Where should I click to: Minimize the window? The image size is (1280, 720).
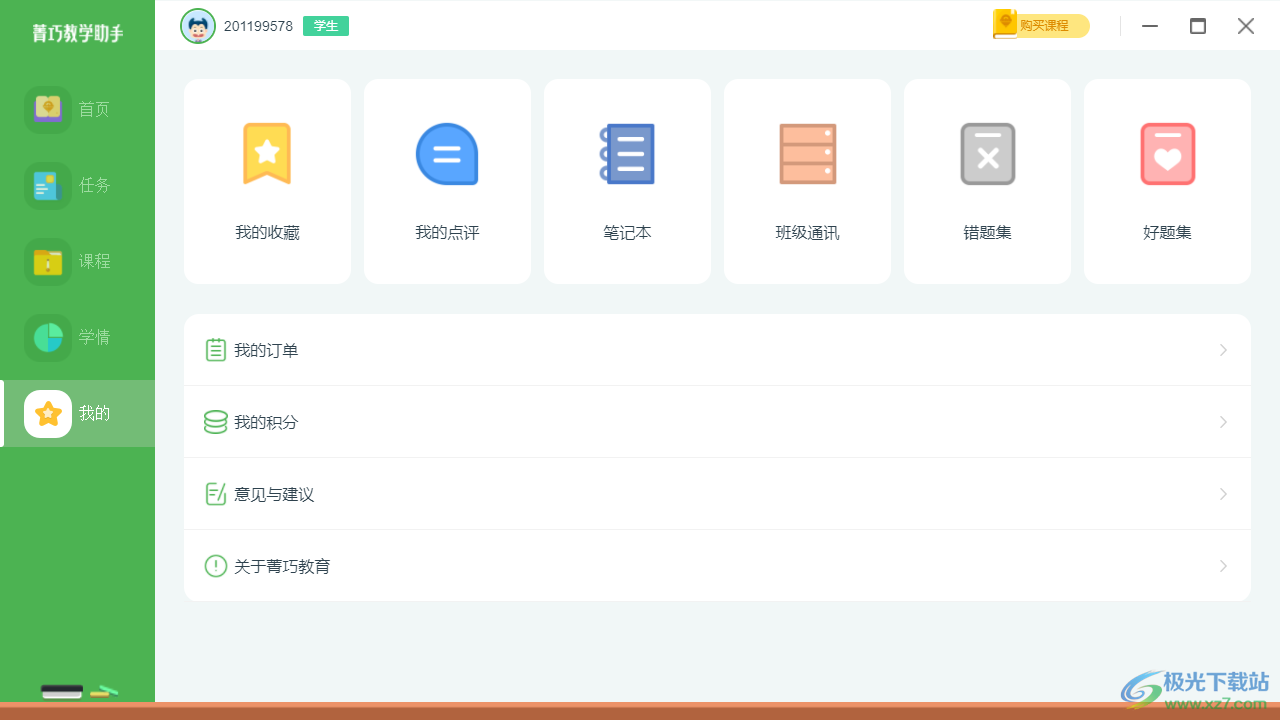[1150, 26]
